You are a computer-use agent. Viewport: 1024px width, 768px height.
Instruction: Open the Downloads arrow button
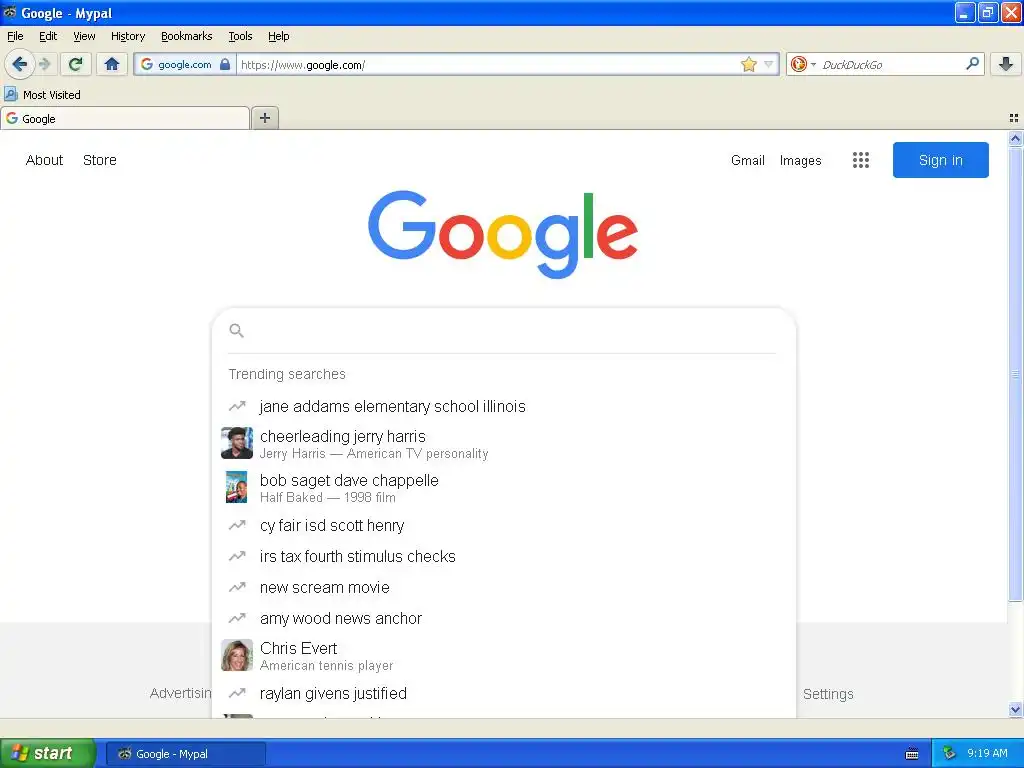1006,63
